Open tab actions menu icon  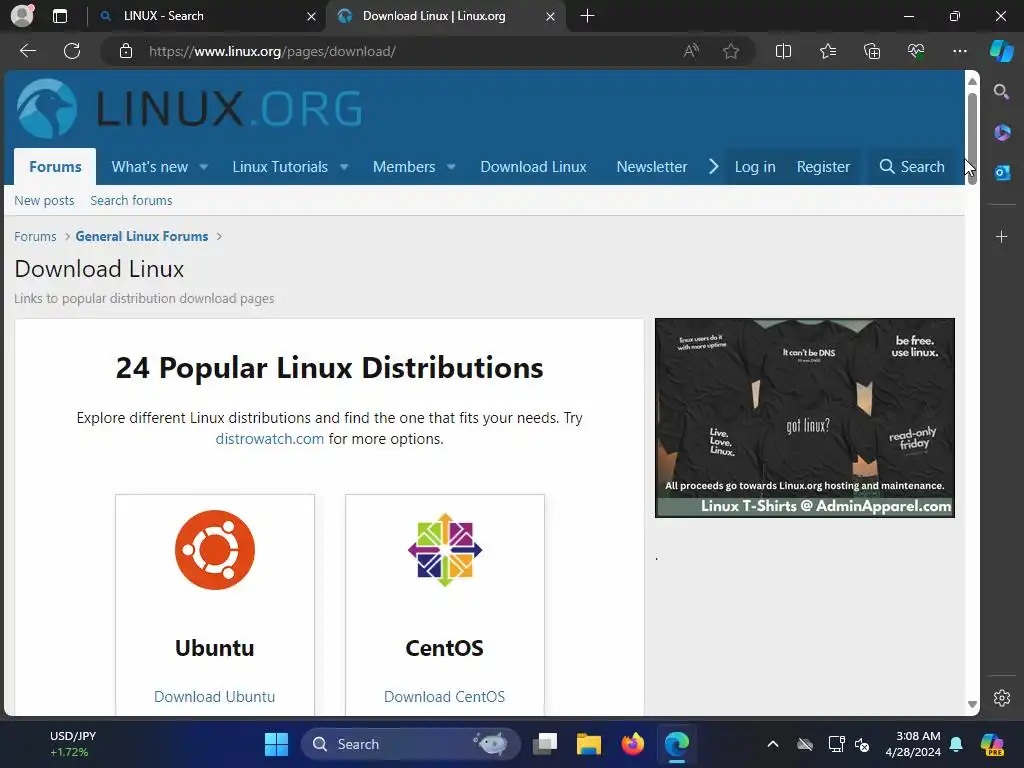tap(60, 16)
